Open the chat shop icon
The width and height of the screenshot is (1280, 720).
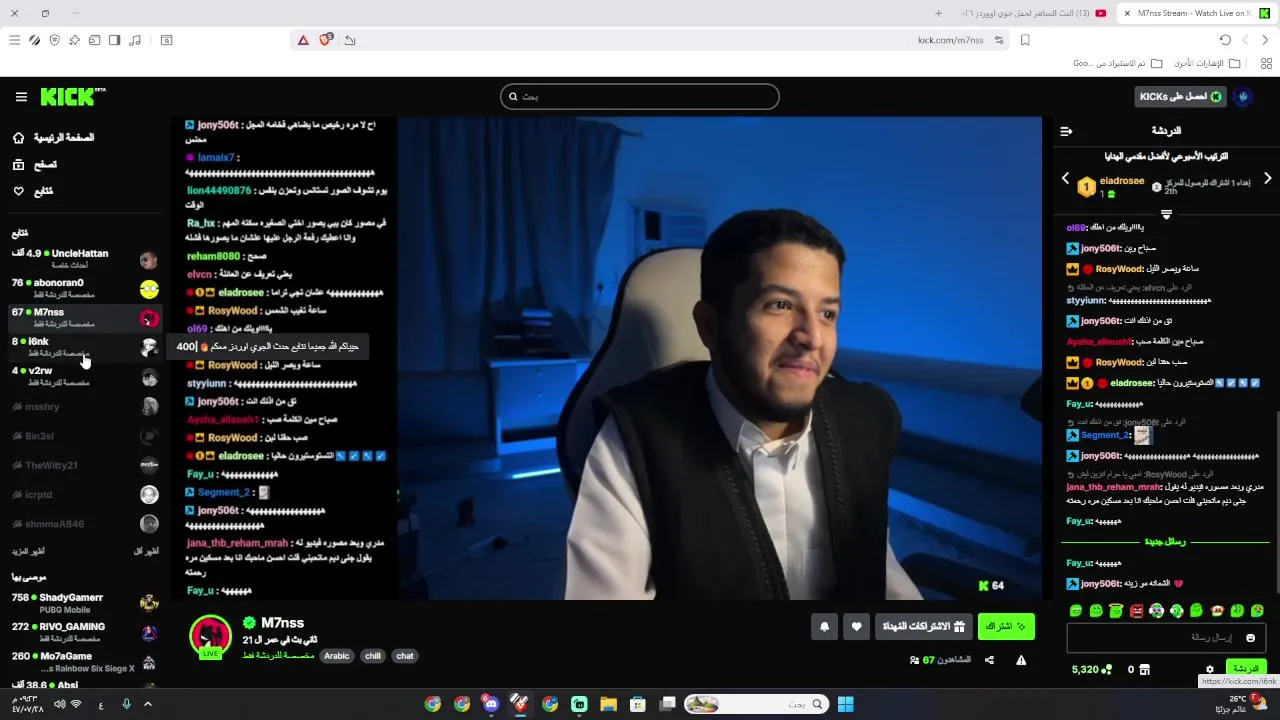(x=1145, y=669)
